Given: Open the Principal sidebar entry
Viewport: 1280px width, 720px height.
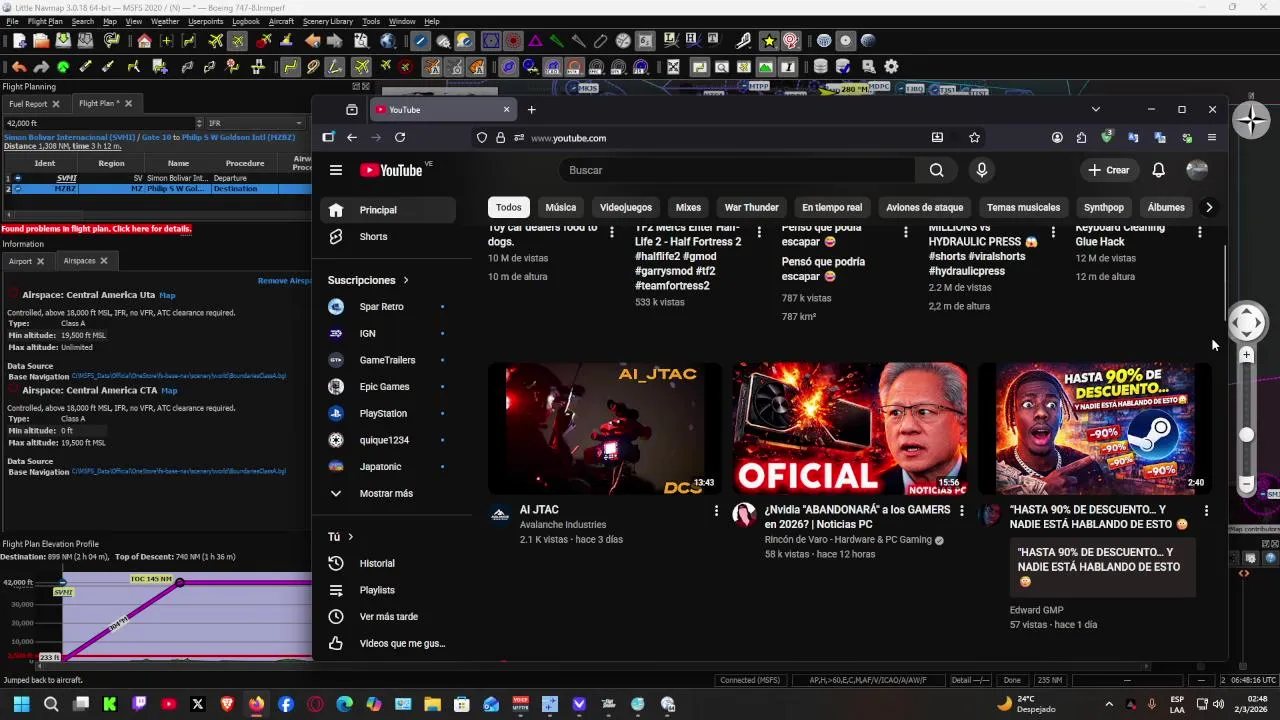Looking at the screenshot, I should click(388, 210).
